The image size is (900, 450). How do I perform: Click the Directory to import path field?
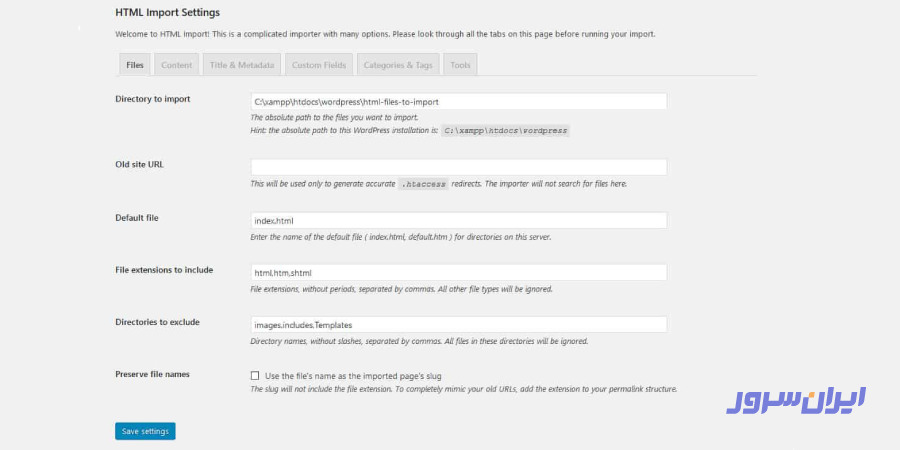click(458, 102)
